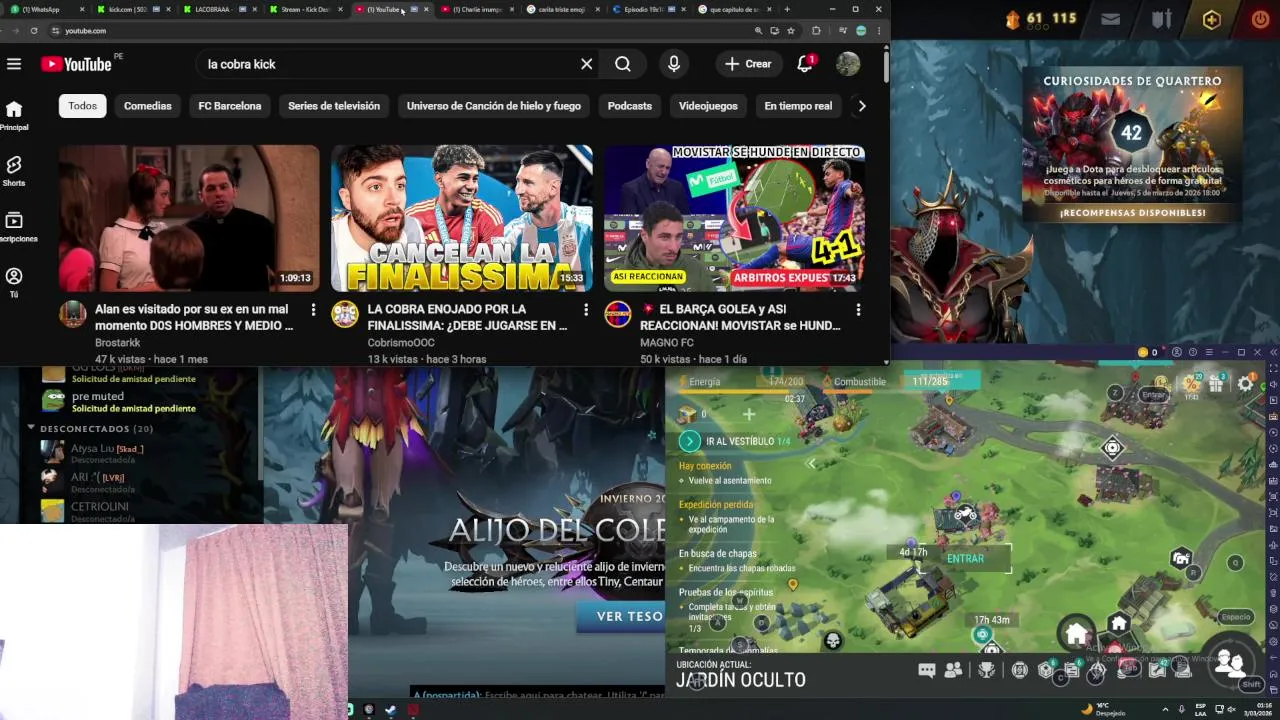Switch to the Charlie browser tab

pos(476,9)
